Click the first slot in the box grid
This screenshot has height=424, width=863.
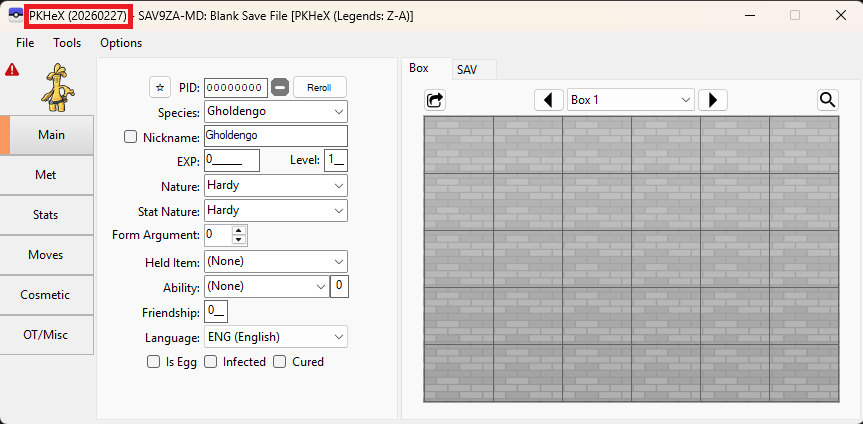(x=458, y=145)
